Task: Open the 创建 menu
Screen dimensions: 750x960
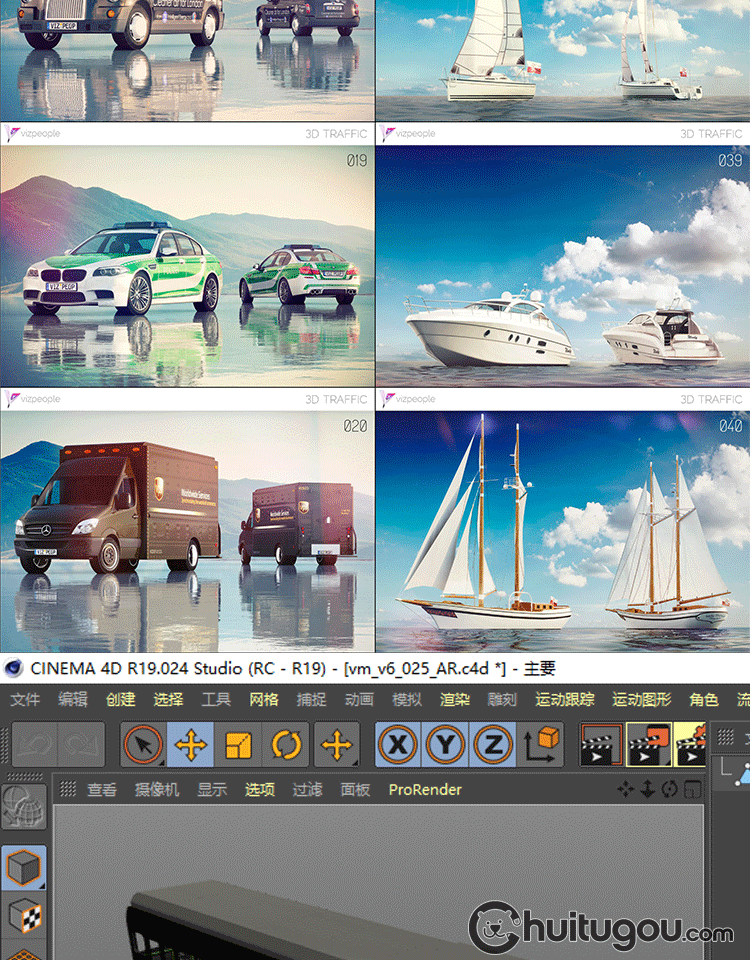Action: [x=121, y=699]
